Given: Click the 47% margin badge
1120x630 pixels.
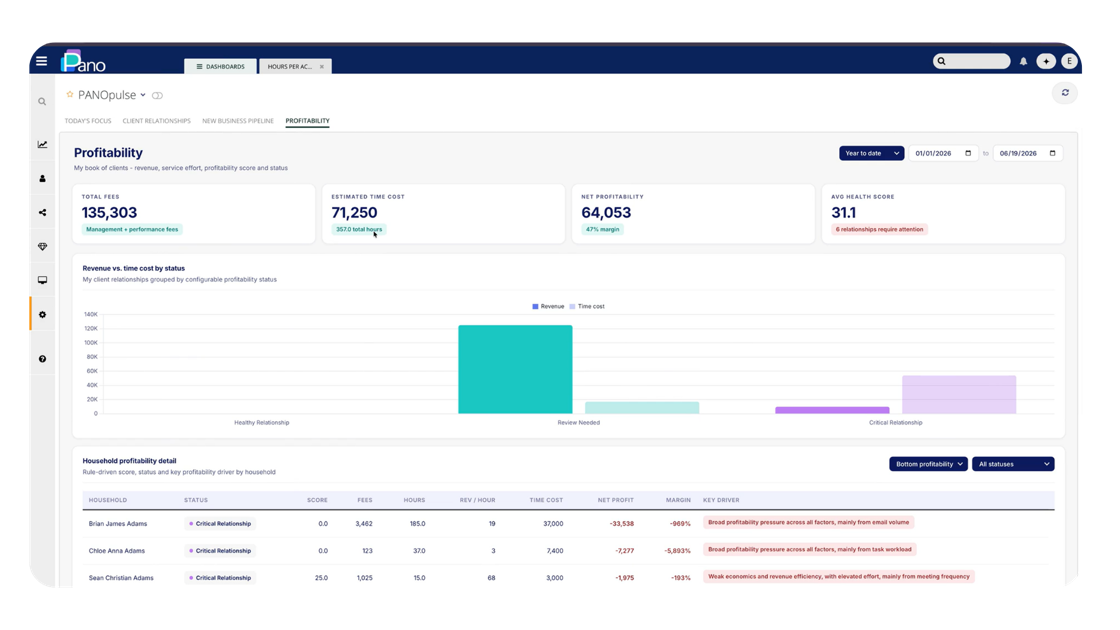Looking at the screenshot, I should 602,229.
